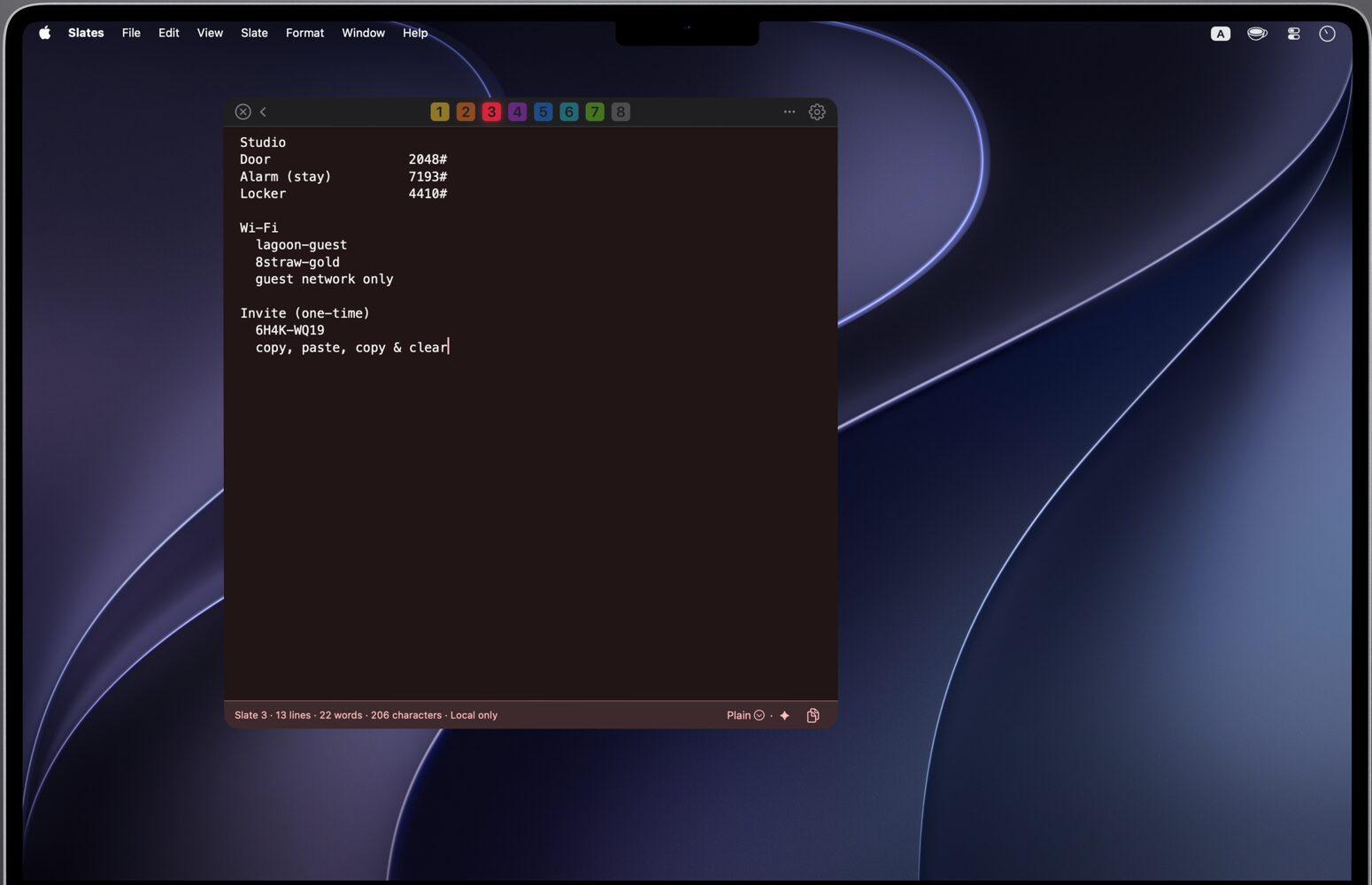Click the back chevron in Slates toolbar
Image resolution: width=1372 pixels, height=885 pixels.
pos(263,112)
